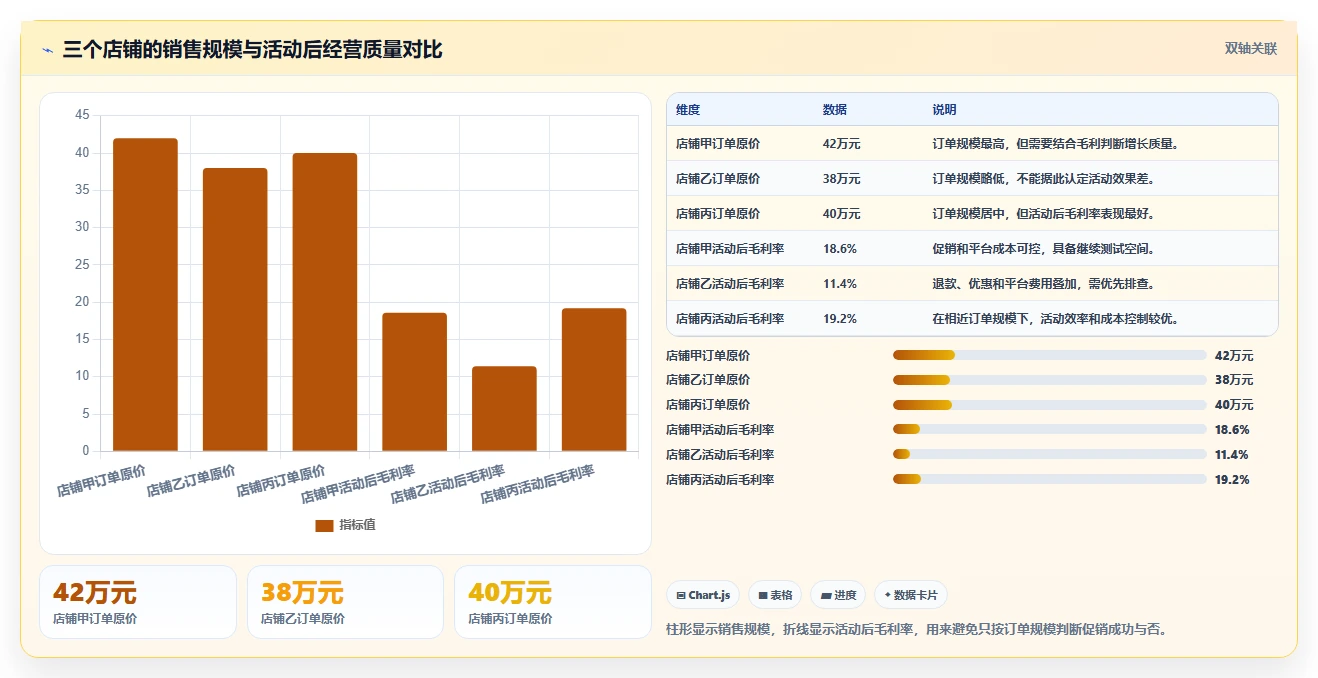Click the 42万元 data card

tap(138, 602)
